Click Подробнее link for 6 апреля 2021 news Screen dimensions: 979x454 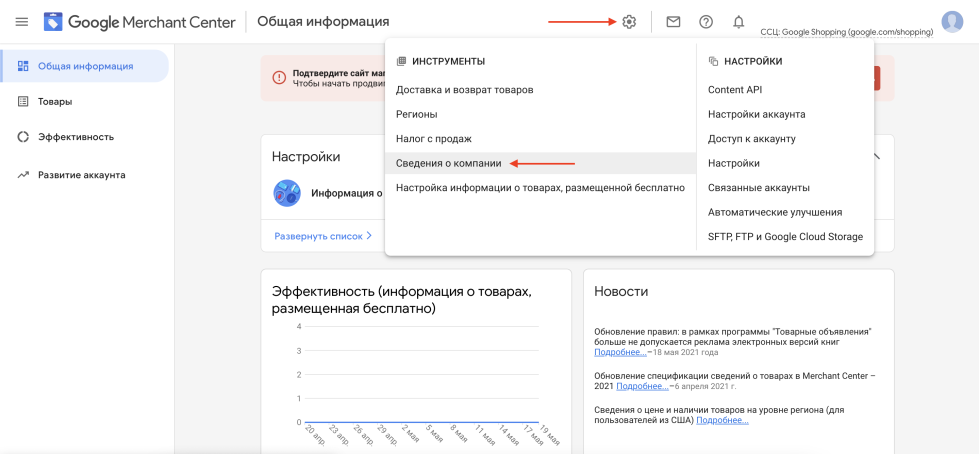[642, 386]
